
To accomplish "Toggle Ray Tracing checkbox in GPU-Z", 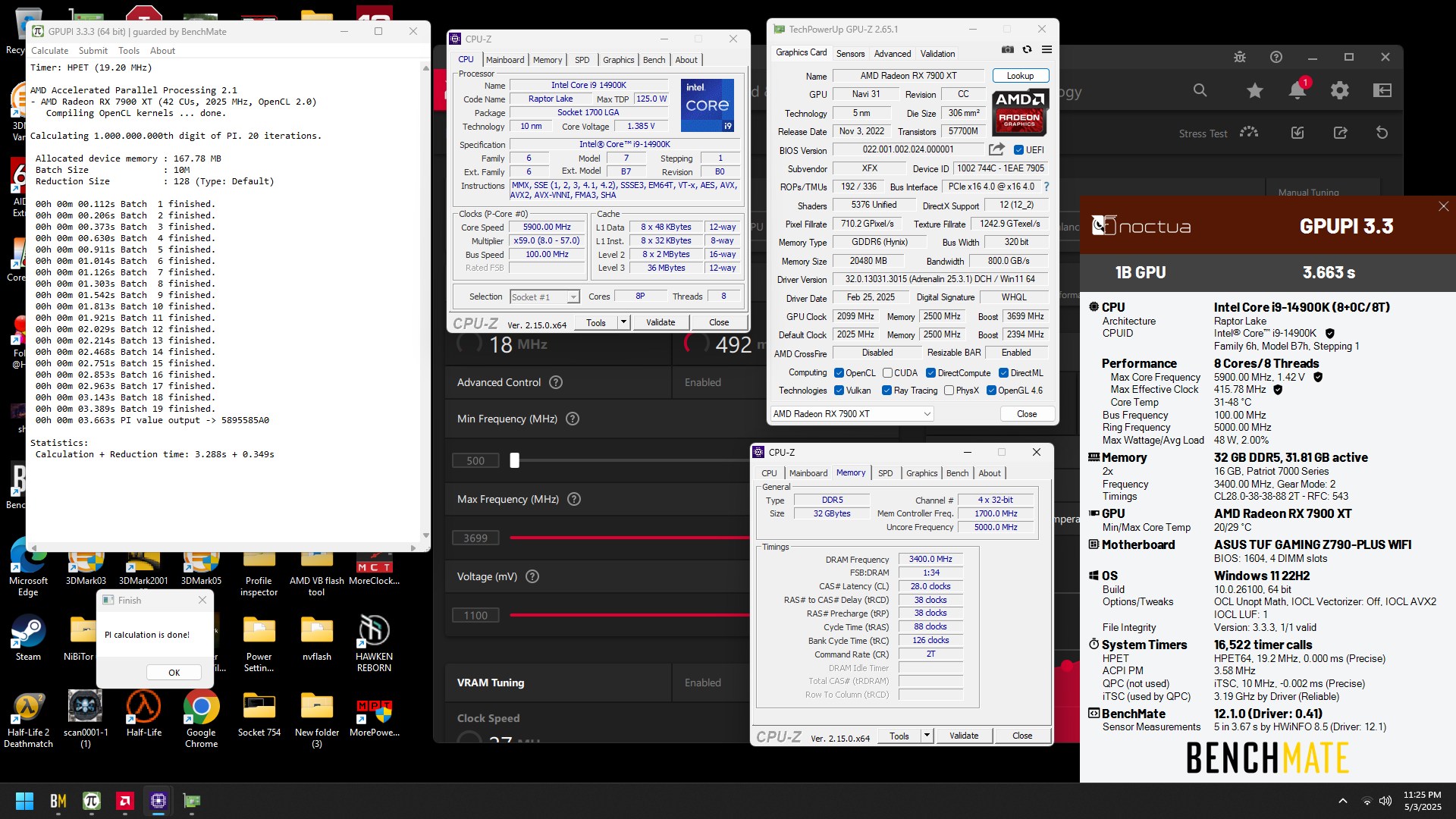I will point(886,391).
